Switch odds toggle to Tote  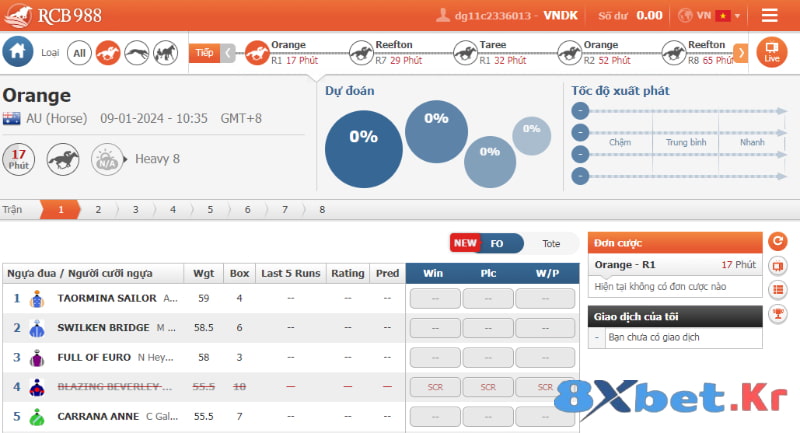coord(551,243)
